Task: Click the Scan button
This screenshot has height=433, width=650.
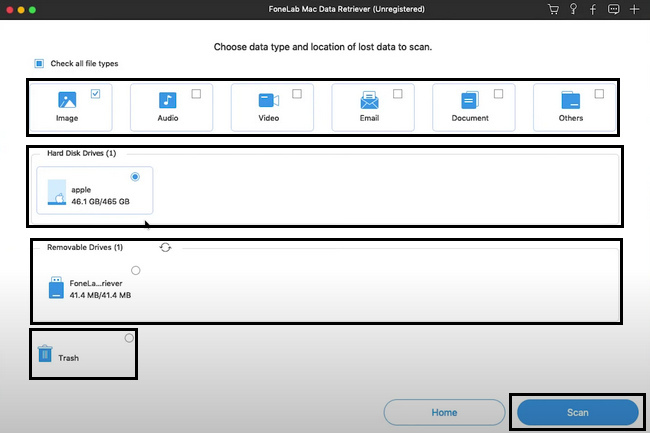Action: (x=577, y=412)
